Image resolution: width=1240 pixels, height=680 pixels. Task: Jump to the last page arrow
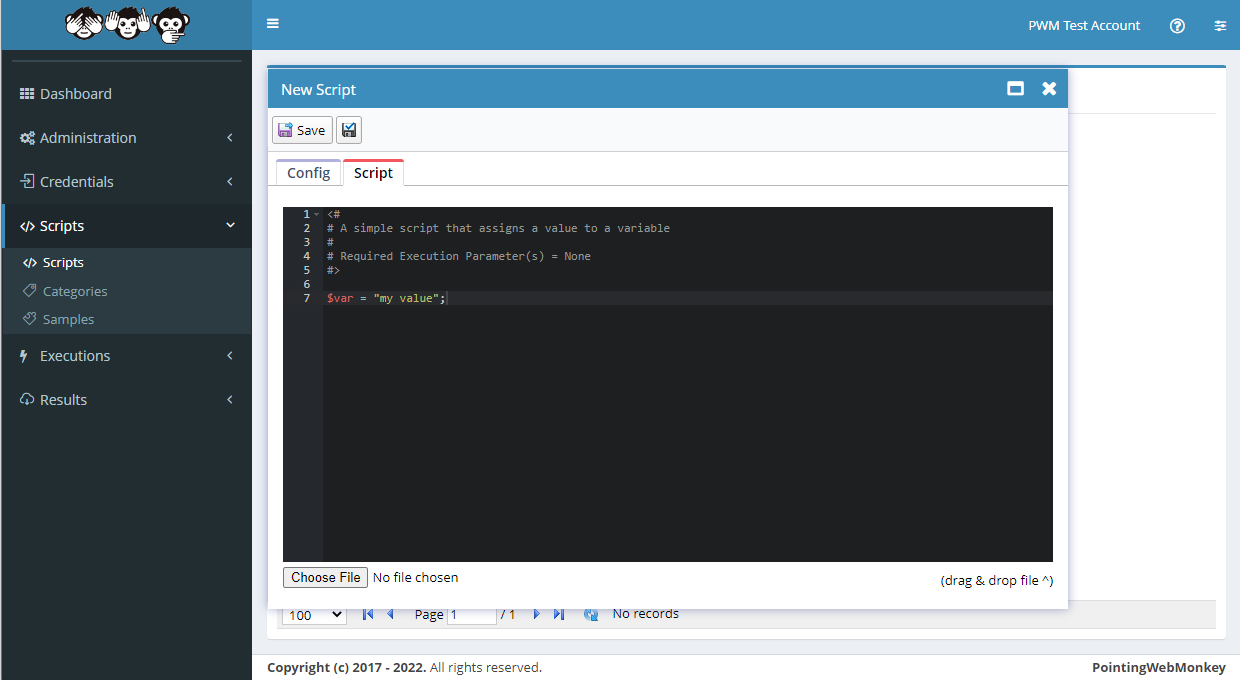pyautogui.click(x=559, y=615)
